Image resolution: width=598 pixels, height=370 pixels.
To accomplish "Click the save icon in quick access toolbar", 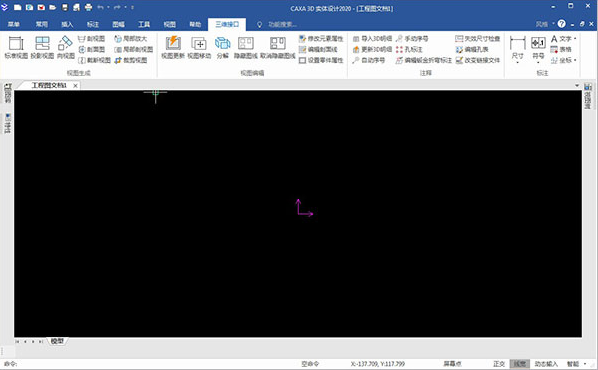I will 65,7.
